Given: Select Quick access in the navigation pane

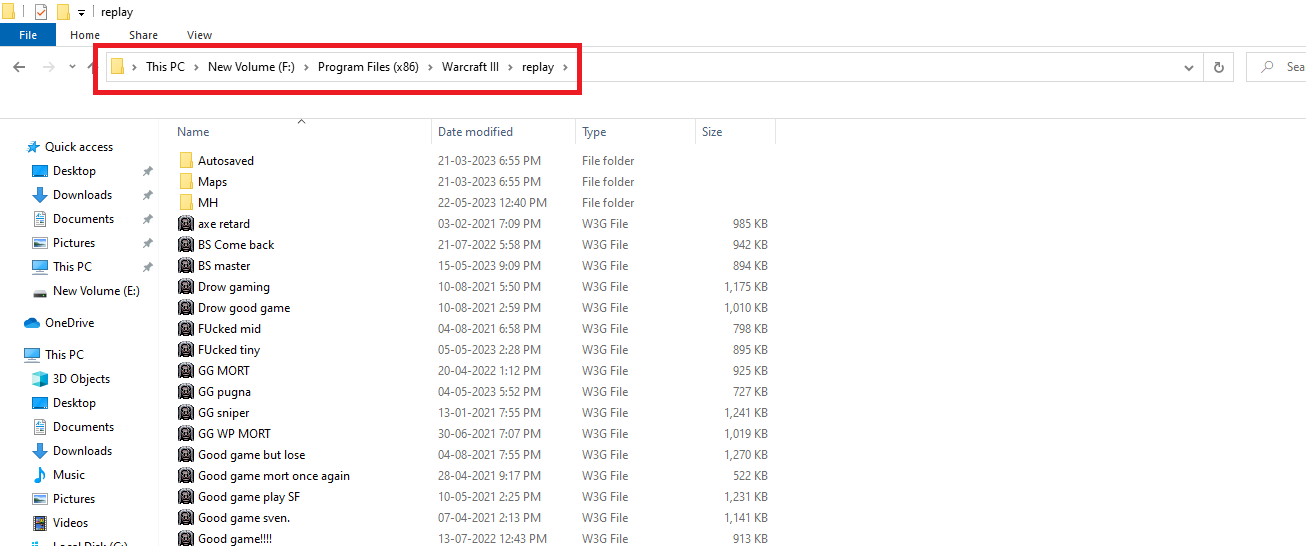Looking at the screenshot, I should coord(79,147).
